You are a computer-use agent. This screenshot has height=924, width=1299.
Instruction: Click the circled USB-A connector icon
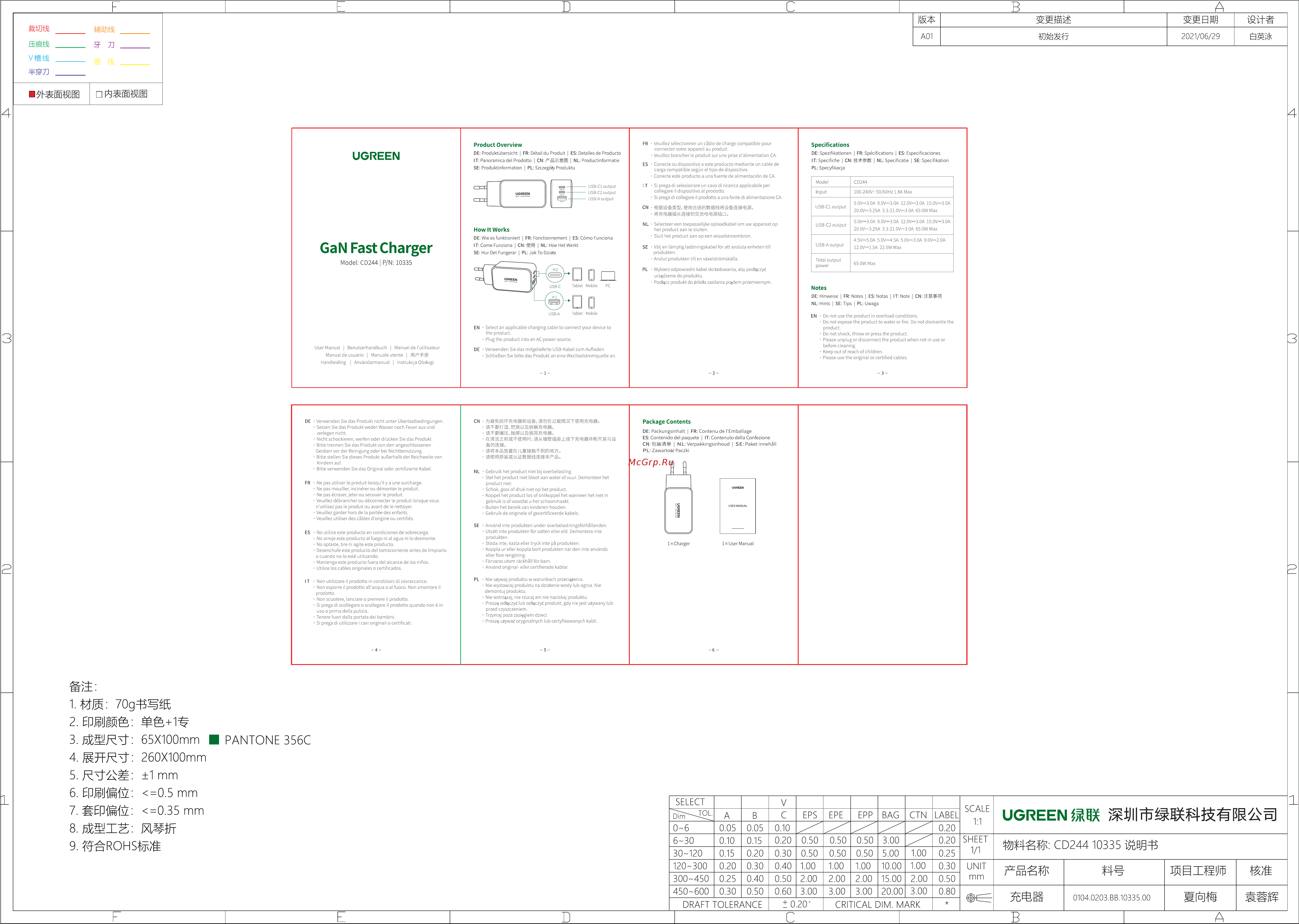coord(554,301)
